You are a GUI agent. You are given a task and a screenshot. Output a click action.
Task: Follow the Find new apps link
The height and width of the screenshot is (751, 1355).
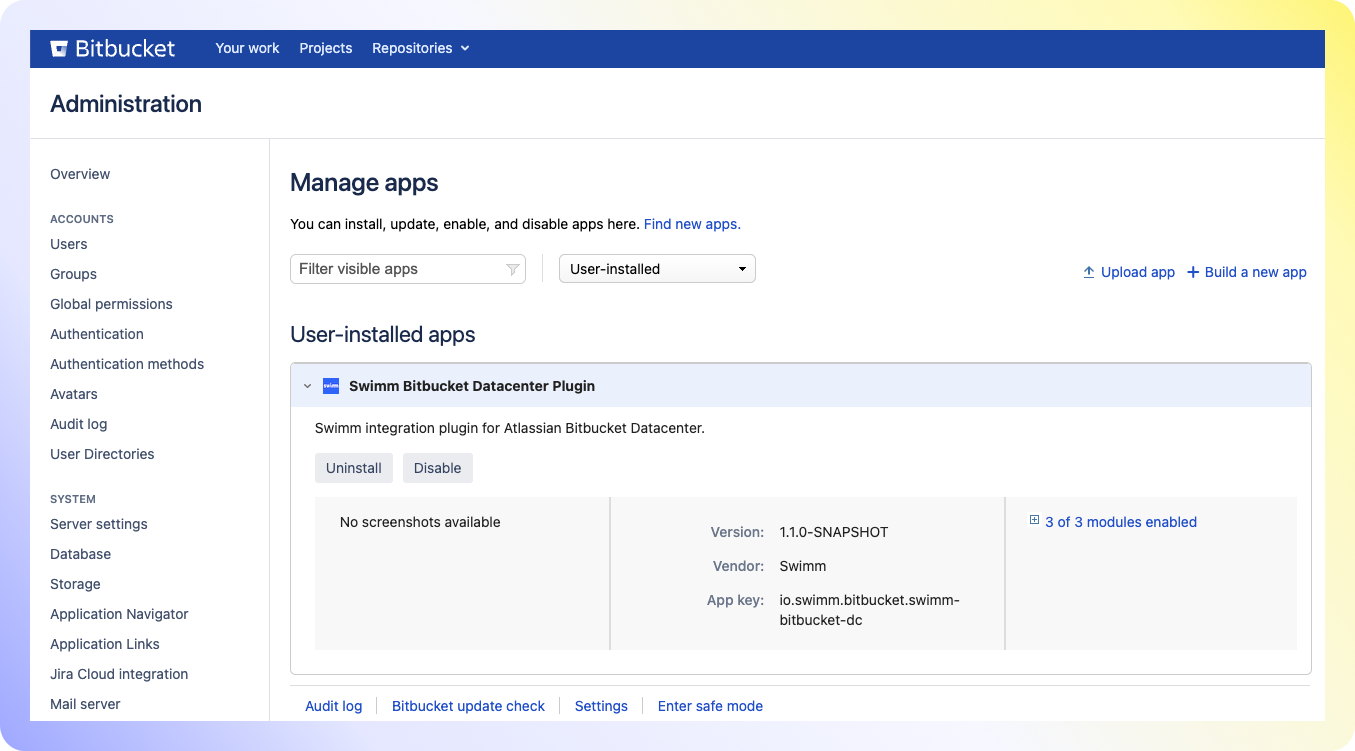[692, 224]
